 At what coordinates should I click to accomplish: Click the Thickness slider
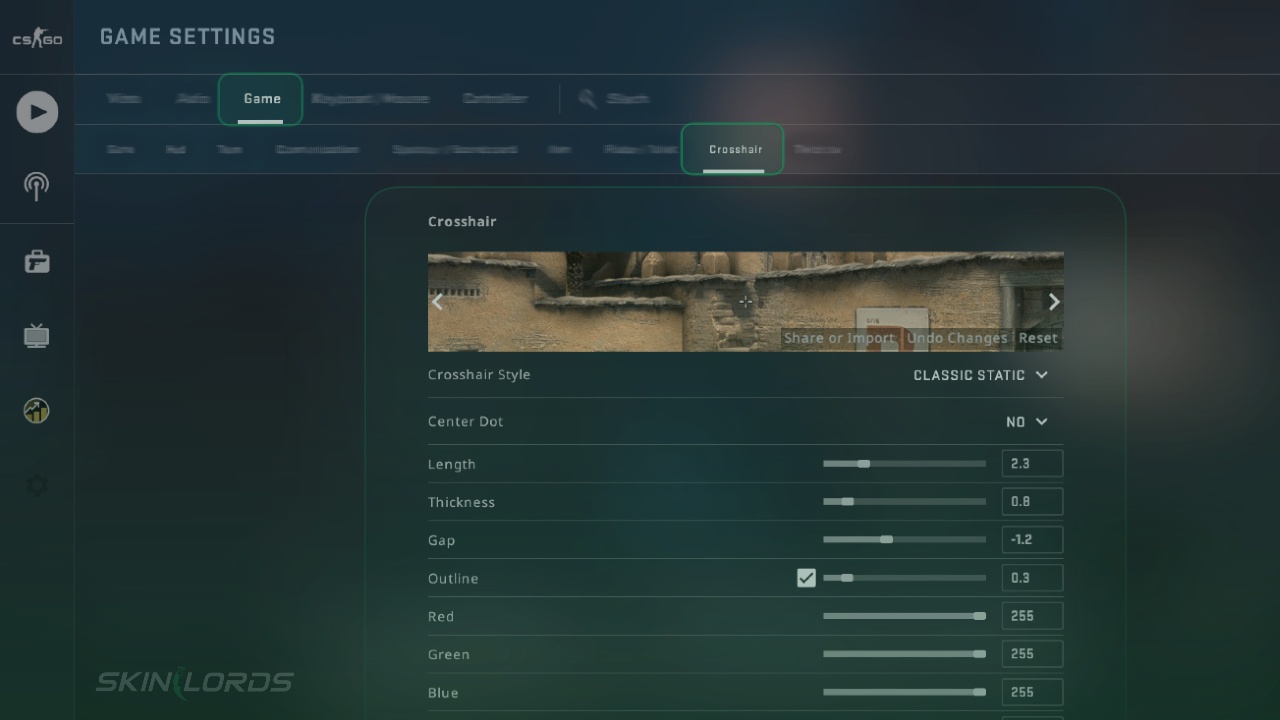click(904, 502)
